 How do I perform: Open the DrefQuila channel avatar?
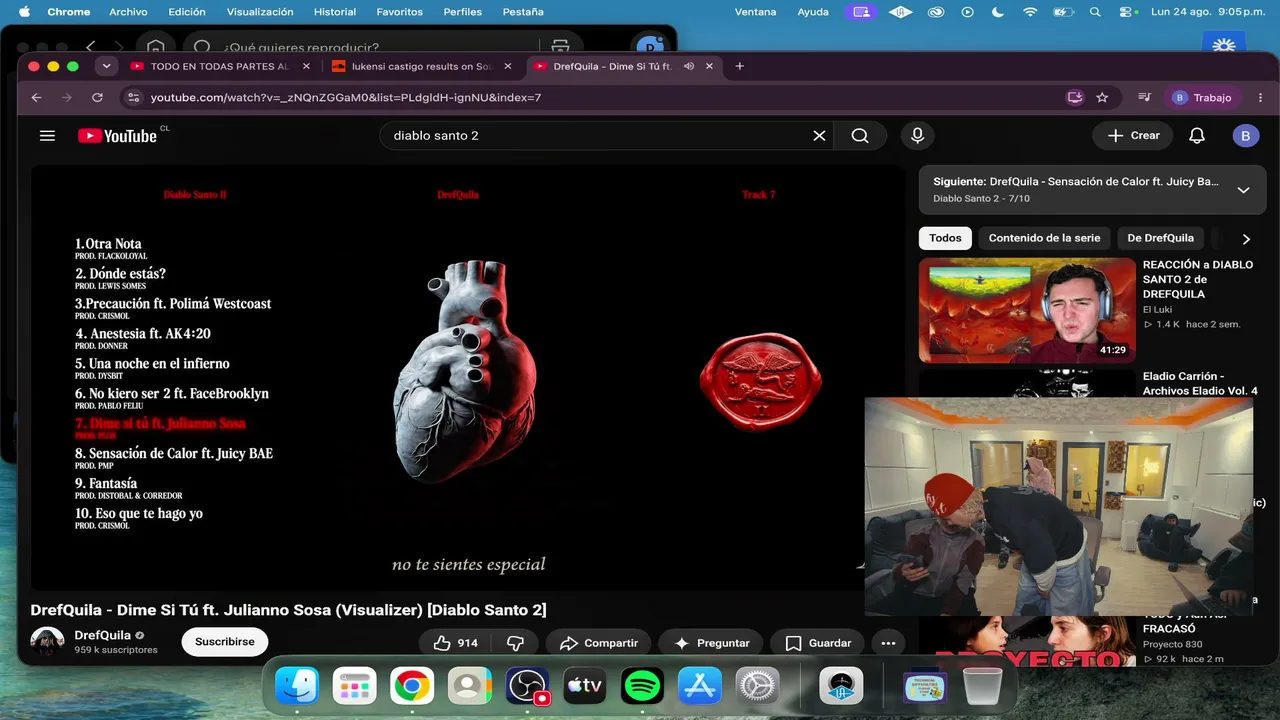tap(47, 643)
